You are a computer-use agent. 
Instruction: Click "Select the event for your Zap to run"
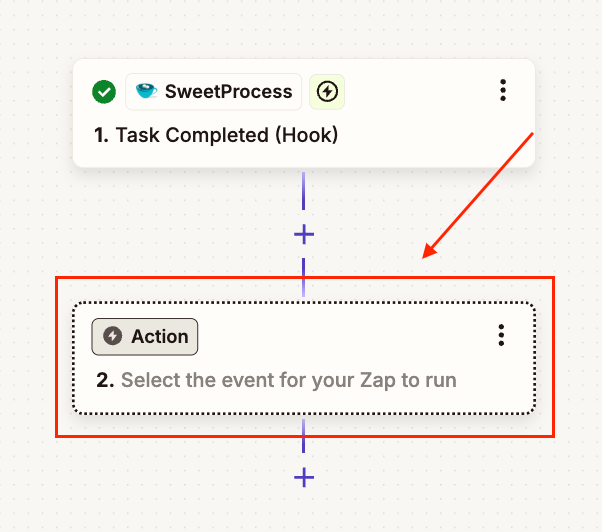(x=288, y=380)
